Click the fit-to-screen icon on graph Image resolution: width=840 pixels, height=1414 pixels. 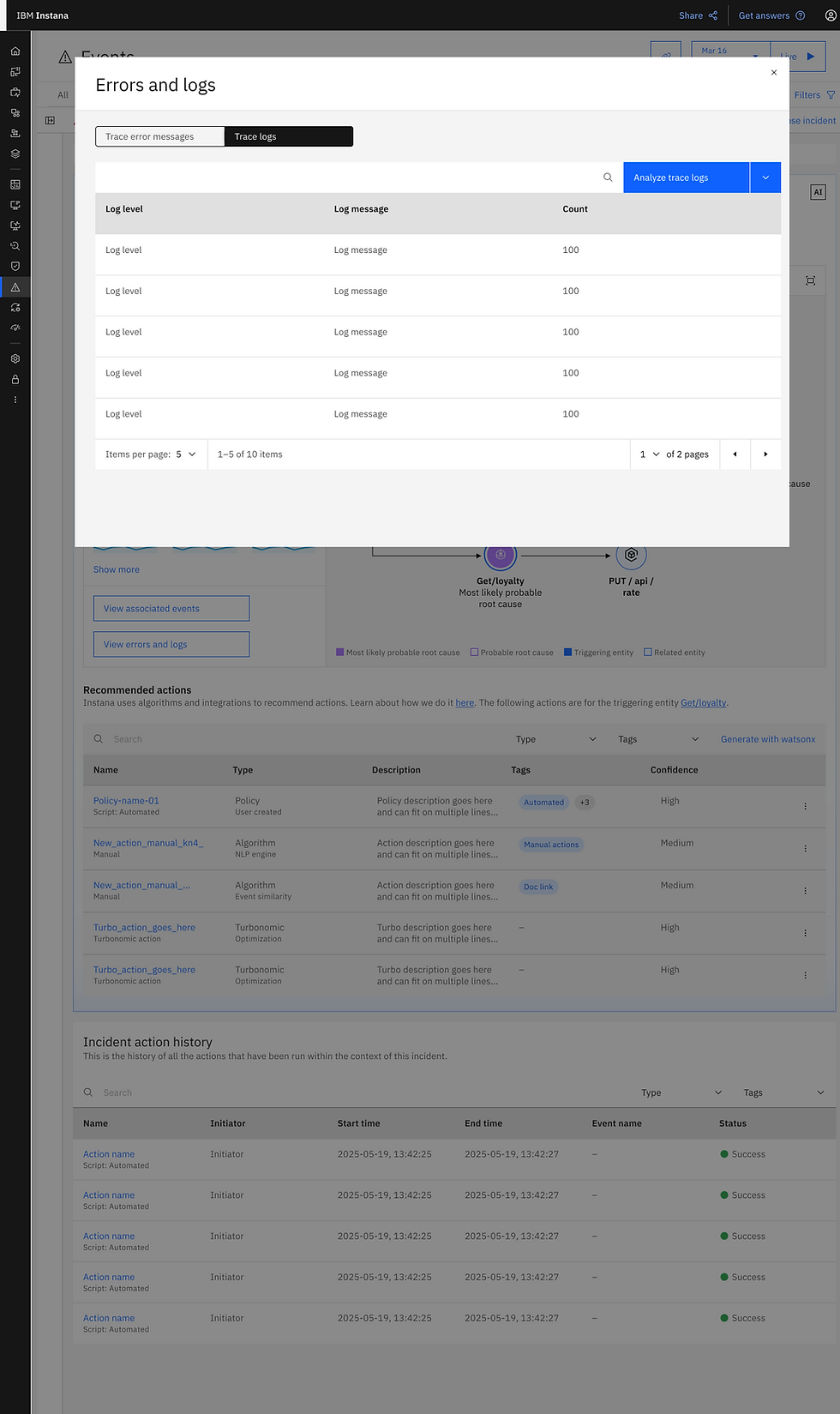pos(810,280)
